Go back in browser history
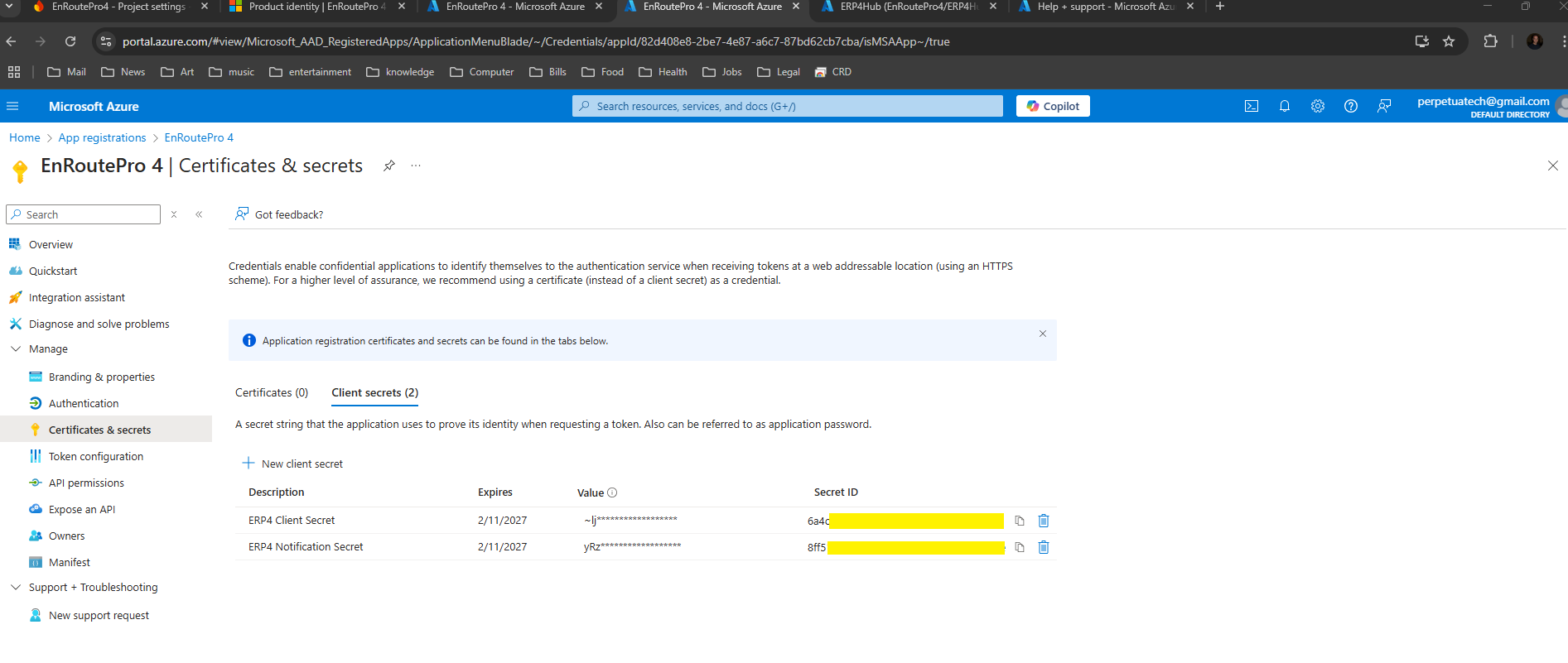The height and width of the screenshot is (663, 1568). tap(11, 41)
